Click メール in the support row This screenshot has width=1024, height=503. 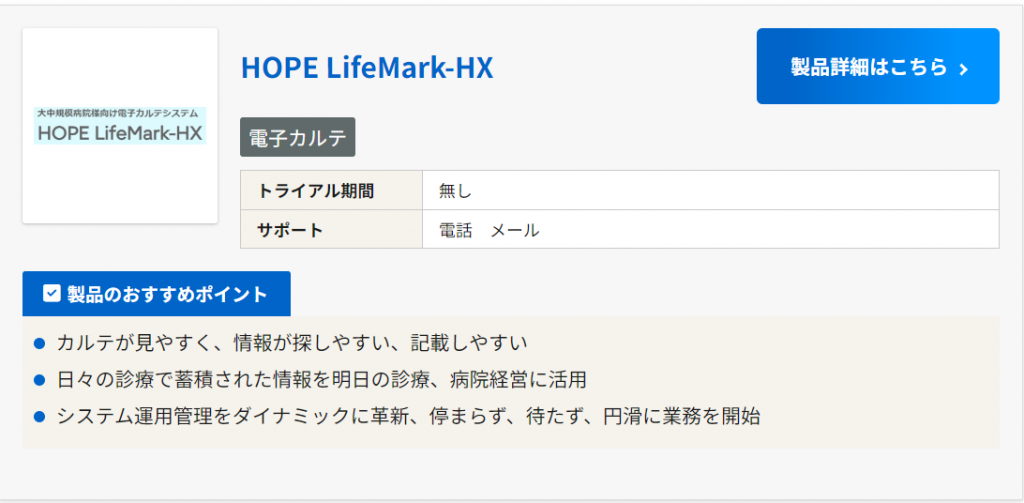515,230
